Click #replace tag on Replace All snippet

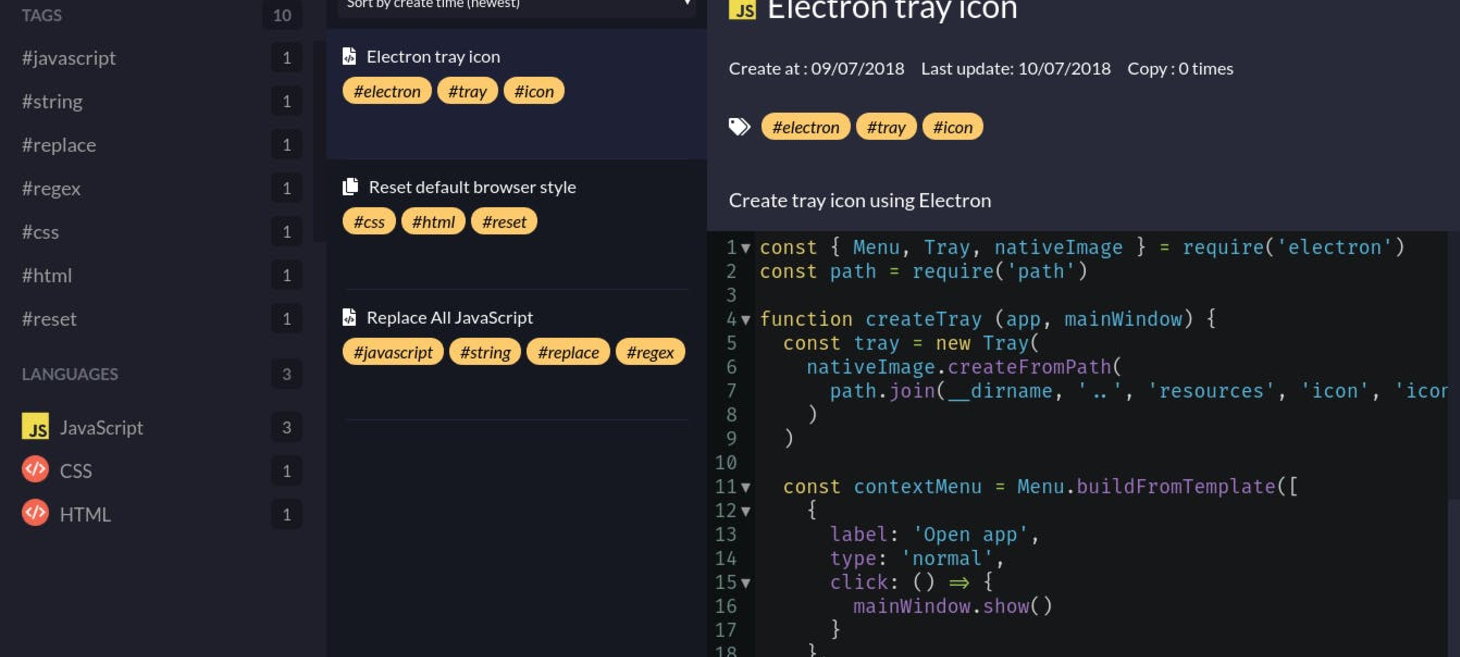[x=568, y=352]
